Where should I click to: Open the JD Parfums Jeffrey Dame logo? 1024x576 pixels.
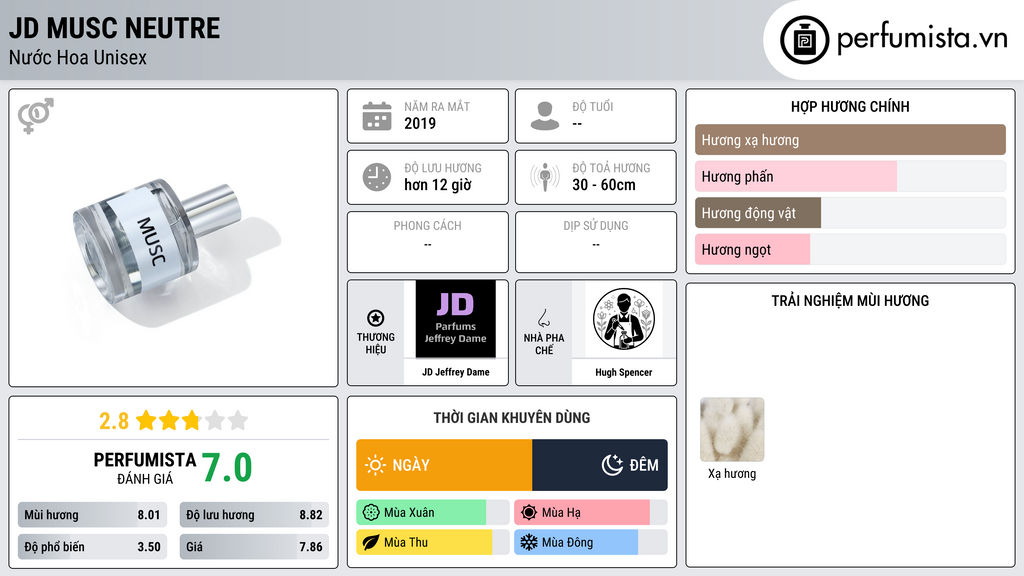click(x=456, y=319)
